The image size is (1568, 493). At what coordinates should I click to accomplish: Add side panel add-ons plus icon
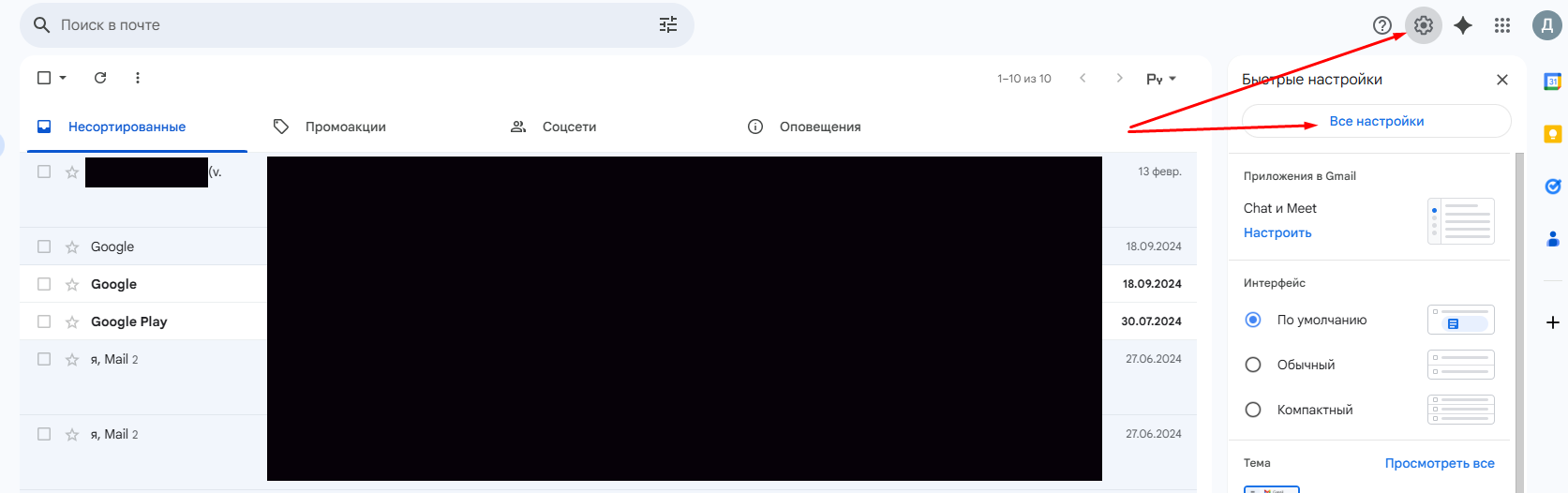click(x=1552, y=322)
